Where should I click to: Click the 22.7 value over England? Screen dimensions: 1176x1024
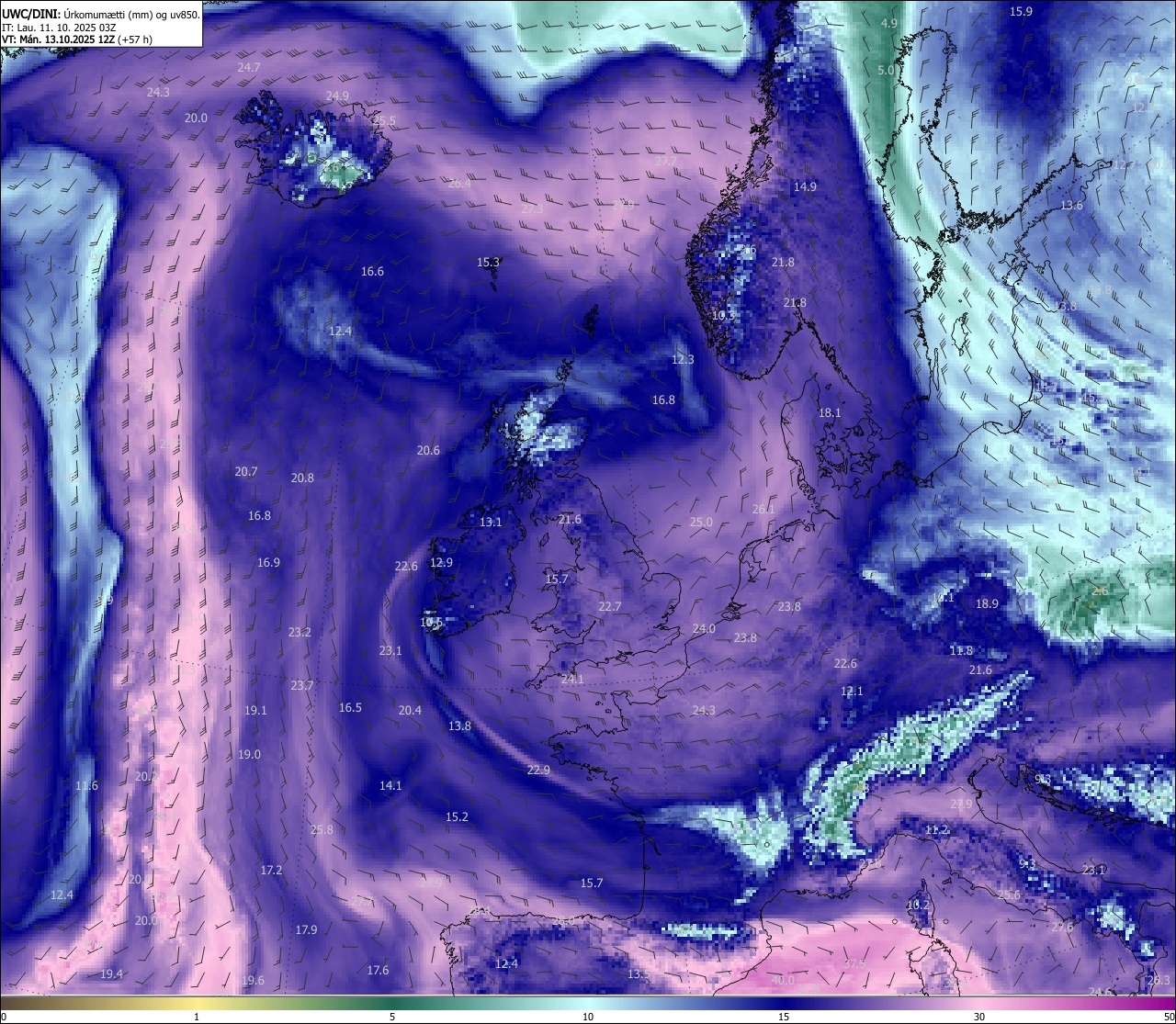[609, 607]
